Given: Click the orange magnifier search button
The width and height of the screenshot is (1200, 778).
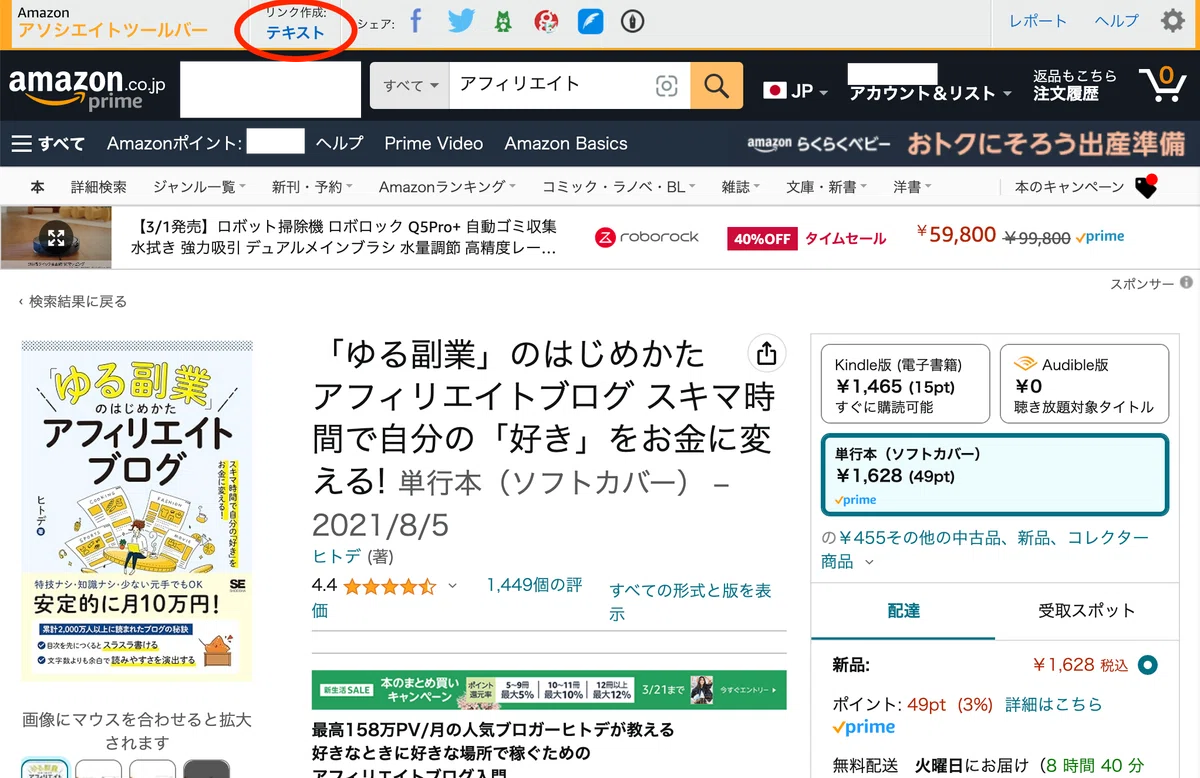Looking at the screenshot, I should point(716,86).
